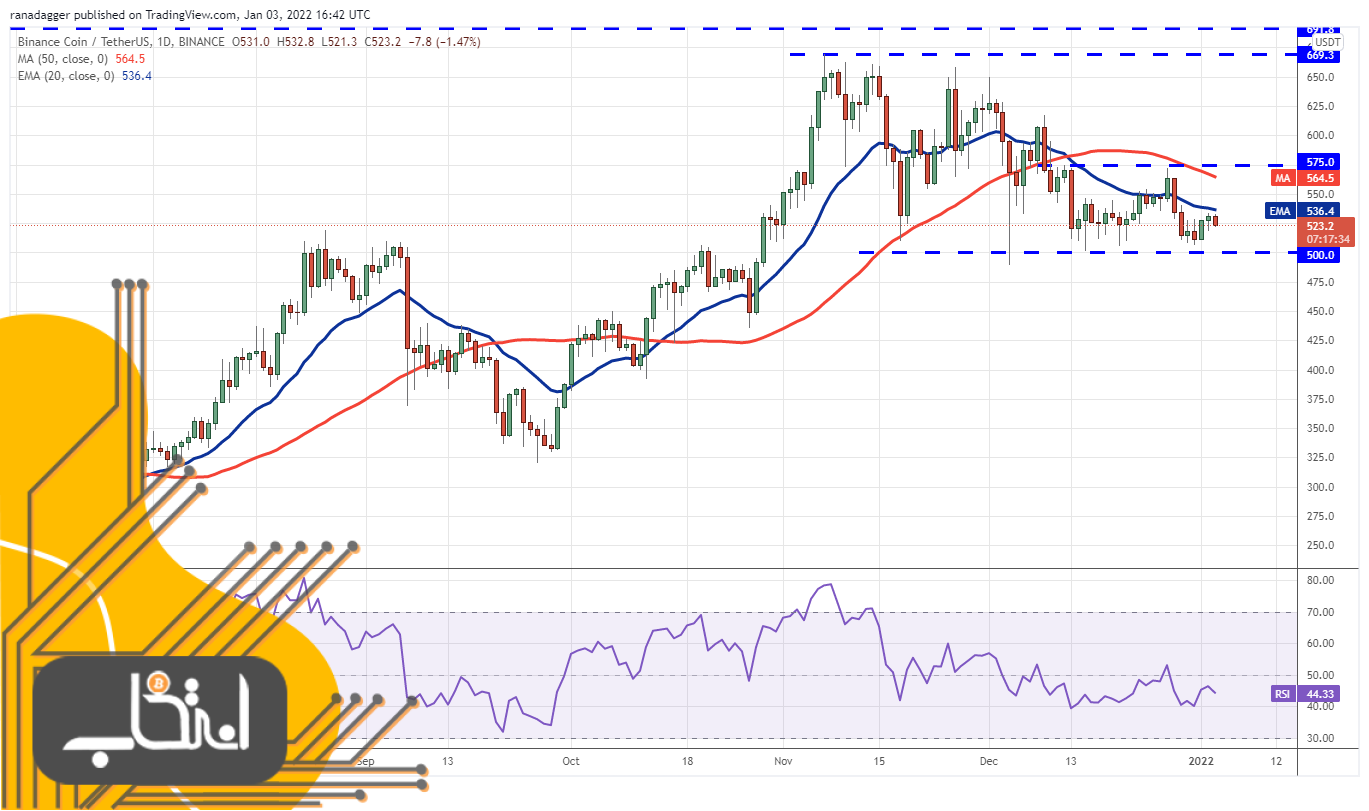
Task: Click the 07:17:34 bar countdown label
Action: 1329,239
